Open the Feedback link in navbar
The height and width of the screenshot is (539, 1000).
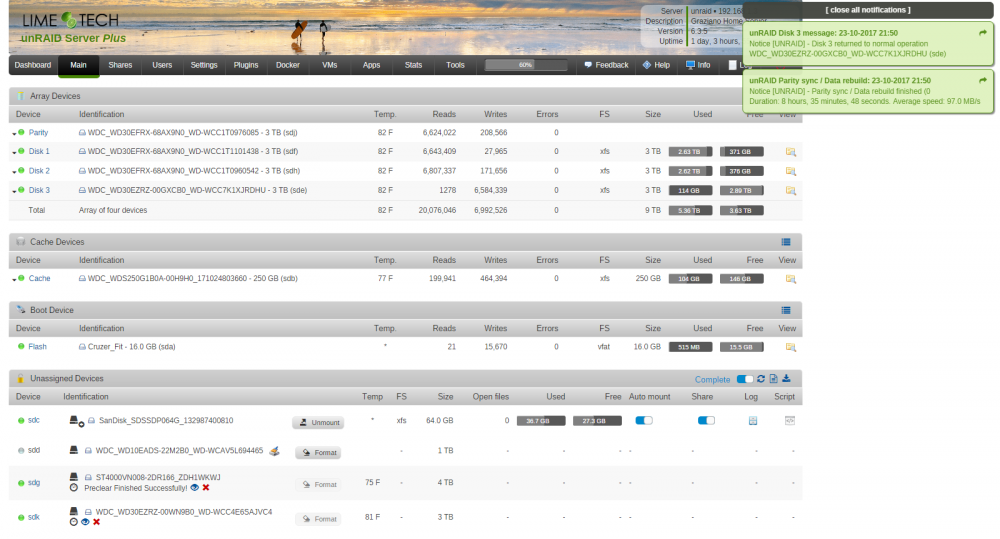[x=607, y=65]
